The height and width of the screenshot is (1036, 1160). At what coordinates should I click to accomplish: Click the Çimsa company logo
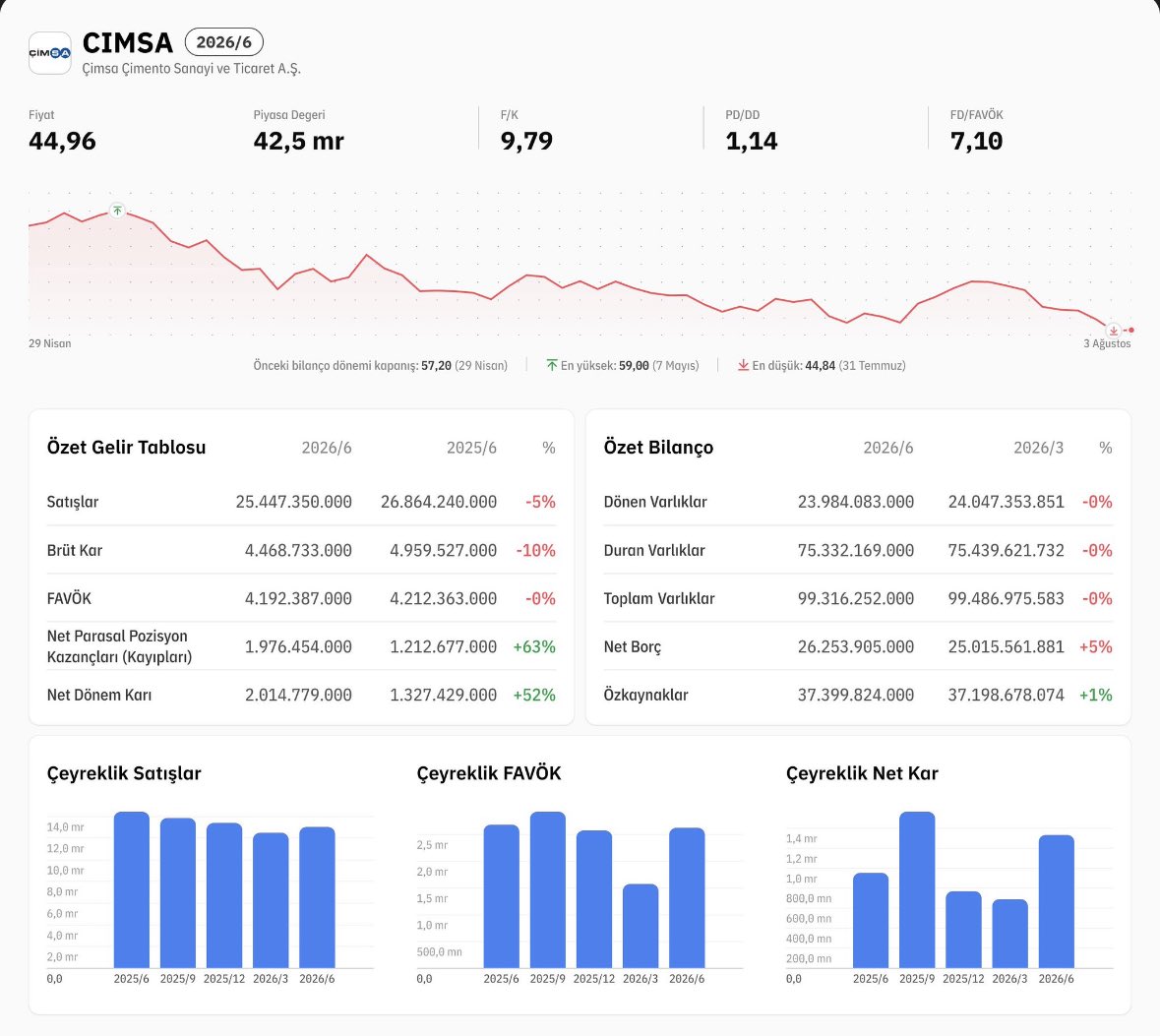[49, 52]
